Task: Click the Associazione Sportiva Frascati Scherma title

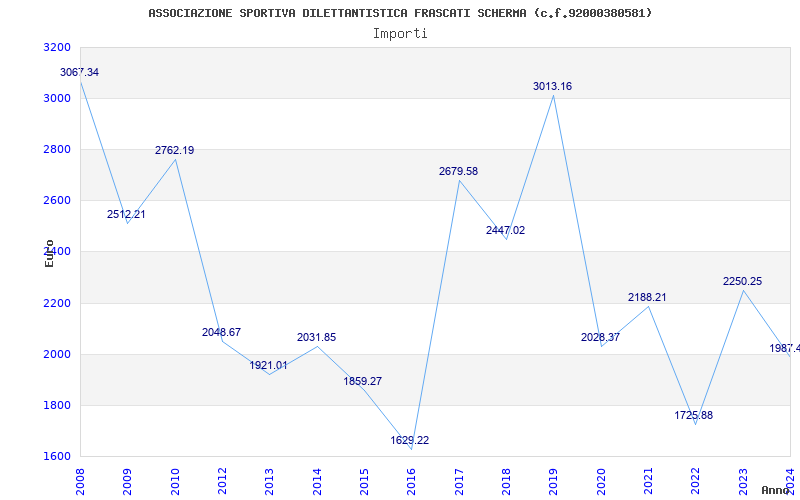Action: (x=400, y=13)
